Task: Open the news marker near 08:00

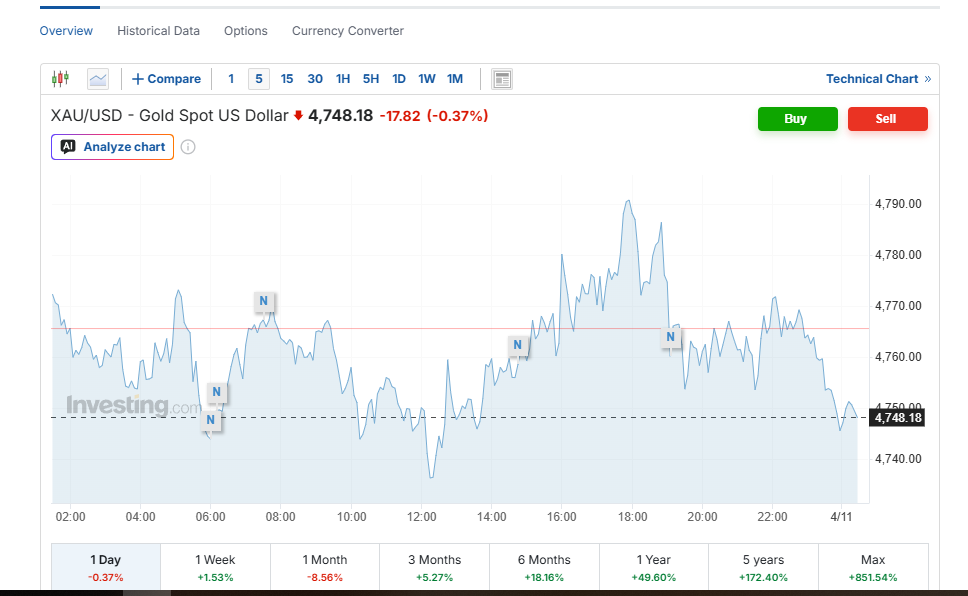Action: tap(264, 301)
